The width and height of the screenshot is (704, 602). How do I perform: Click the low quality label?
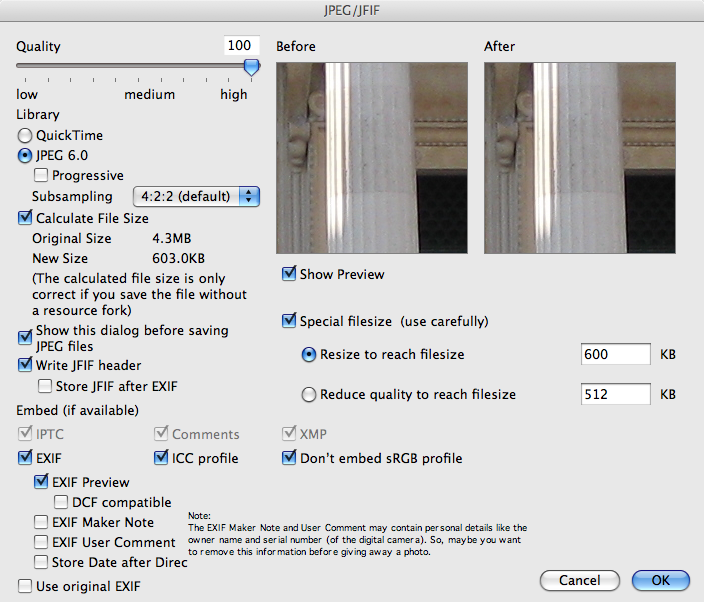(x=27, y=95)
